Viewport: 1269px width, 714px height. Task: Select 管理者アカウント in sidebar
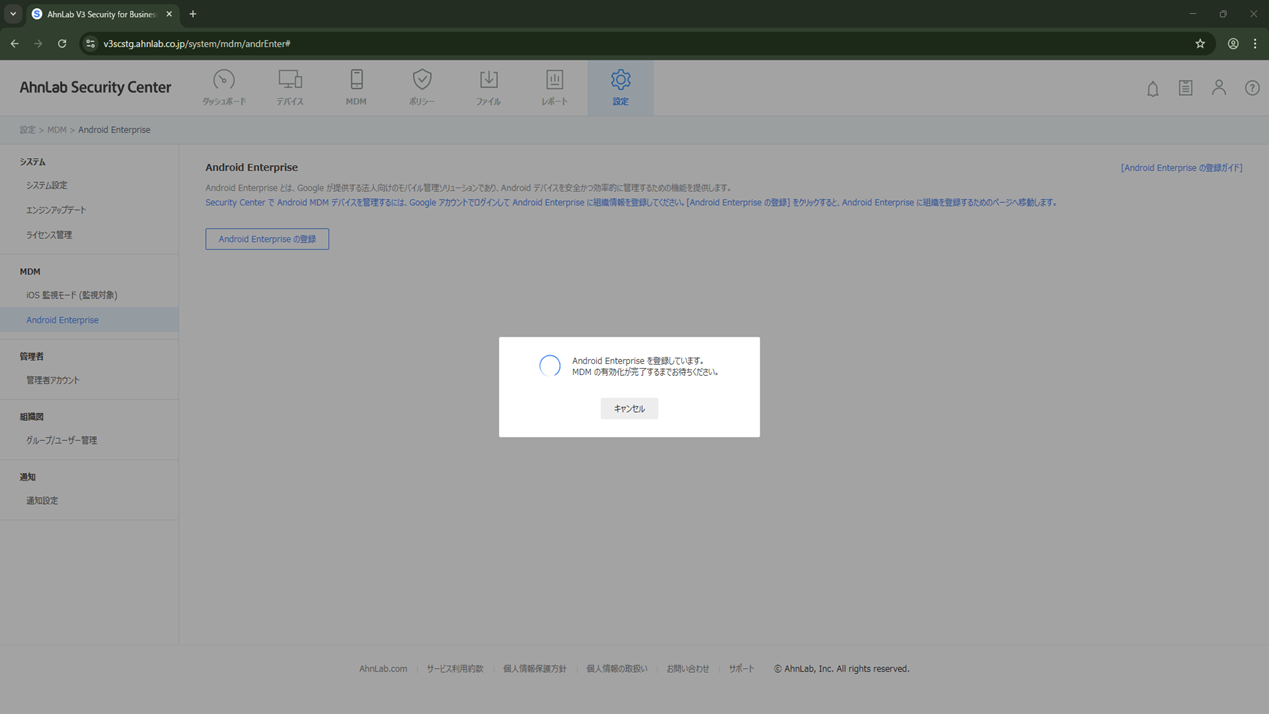click(x=53, y=380)
